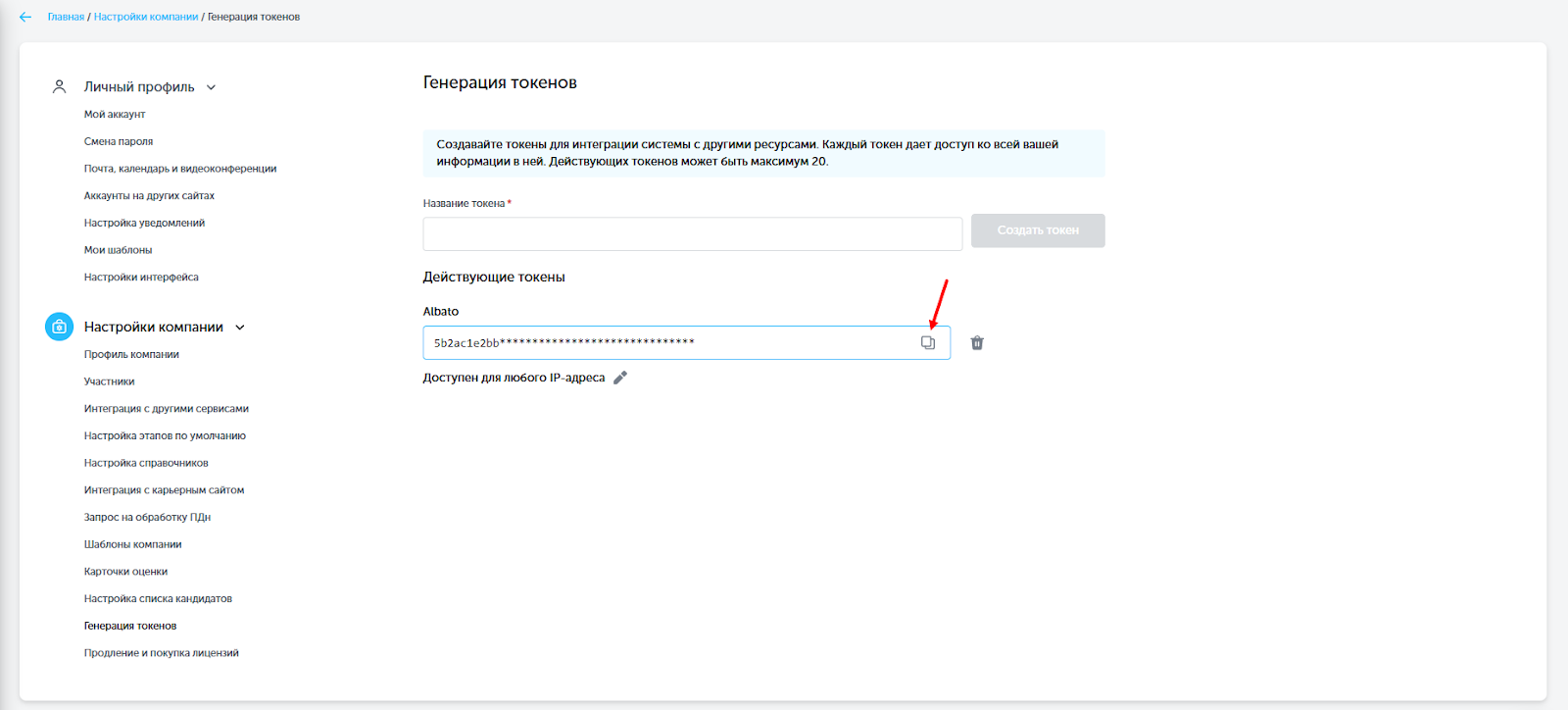Select Интеграция с другими сервисами
1568x710 pixels.
pos(167,409)
